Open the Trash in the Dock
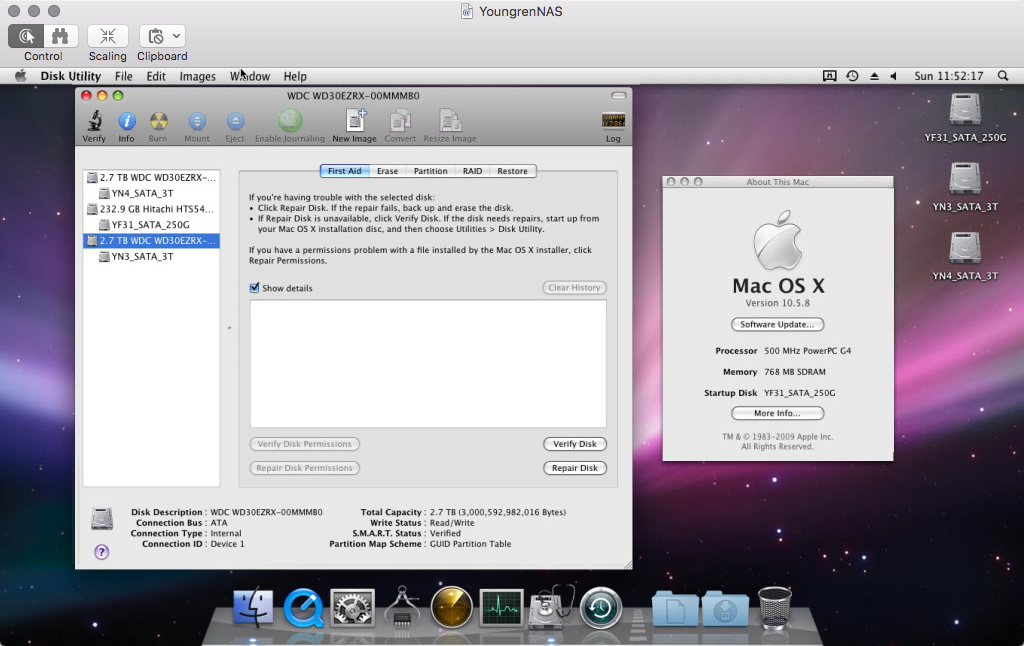The width and height of the screenshot is (1024, 646). [x=774, y=607]
